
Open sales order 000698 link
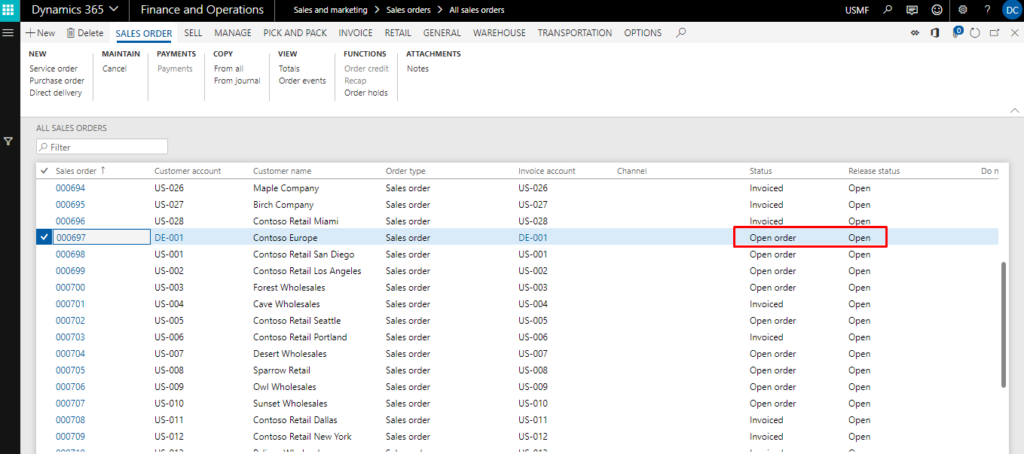pos(71,254)
